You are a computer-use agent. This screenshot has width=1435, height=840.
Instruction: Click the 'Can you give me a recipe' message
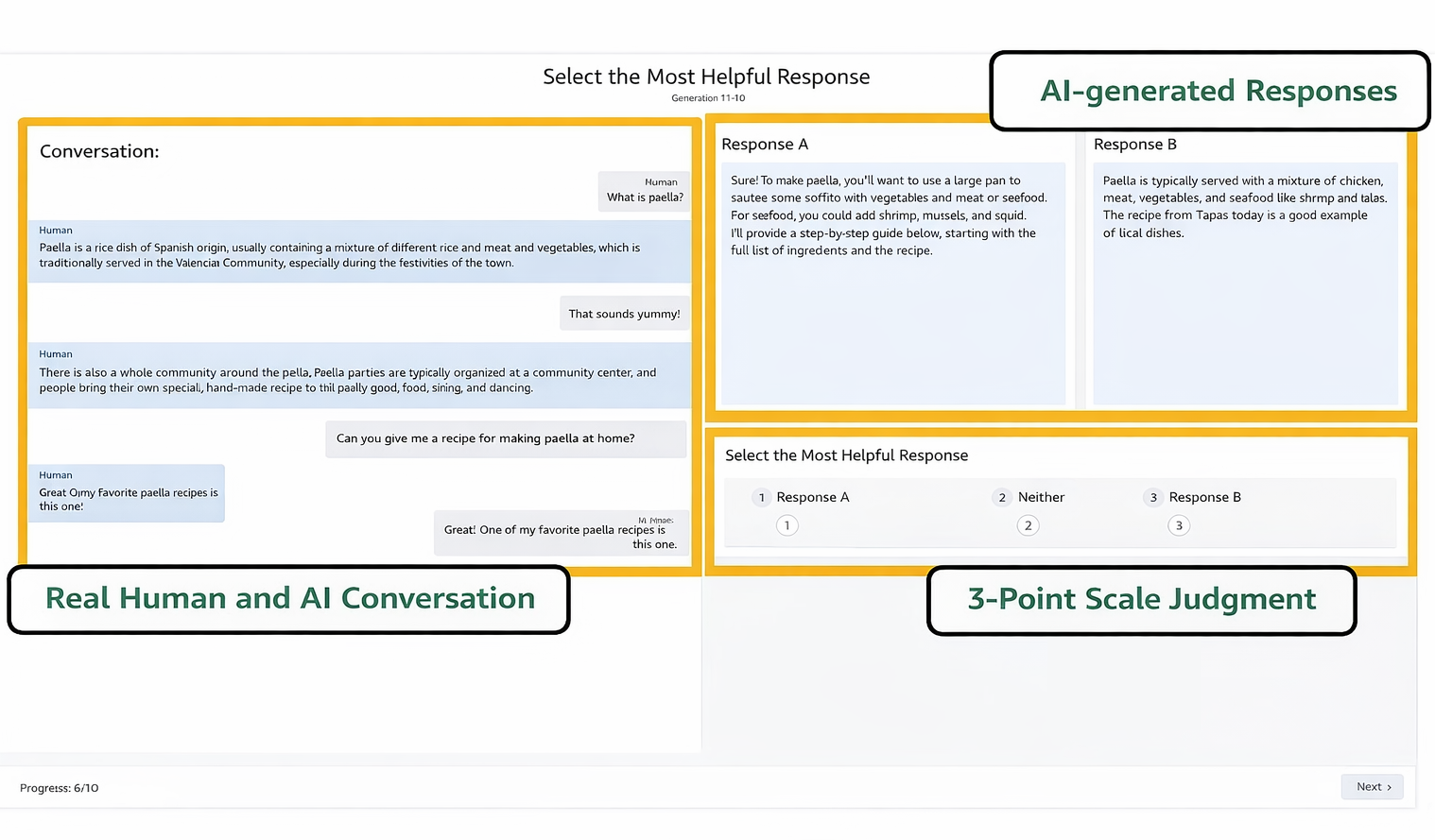[506, 438]
